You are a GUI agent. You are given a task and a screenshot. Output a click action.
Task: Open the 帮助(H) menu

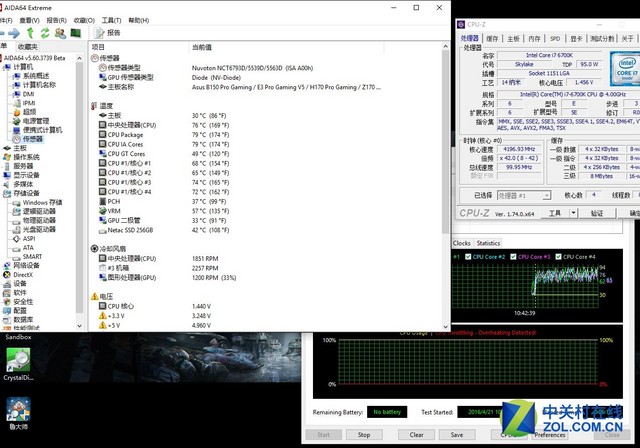(139, 20)
